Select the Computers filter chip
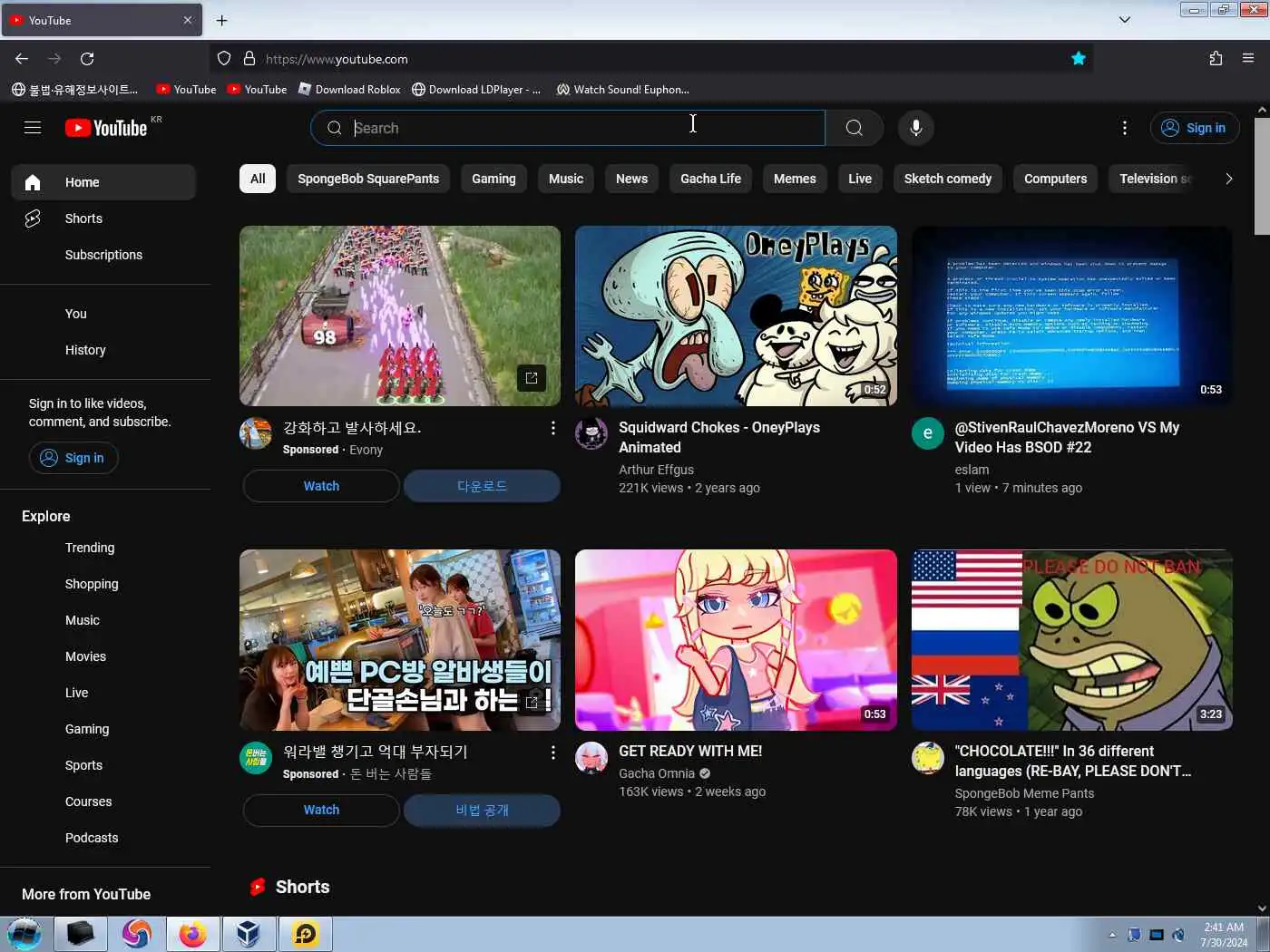This screenshot has height=952, width=1270. pyautogui.click(x=1055, y=179)
